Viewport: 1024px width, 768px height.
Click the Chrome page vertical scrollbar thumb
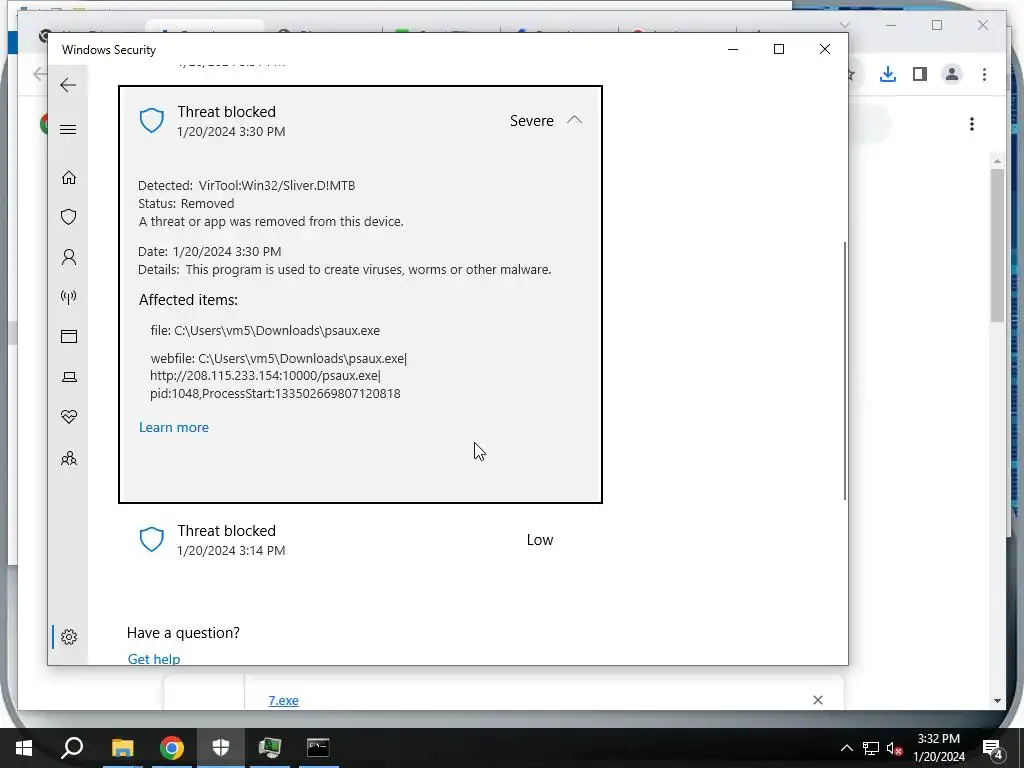pyautogui.click(x=997, y=245)
